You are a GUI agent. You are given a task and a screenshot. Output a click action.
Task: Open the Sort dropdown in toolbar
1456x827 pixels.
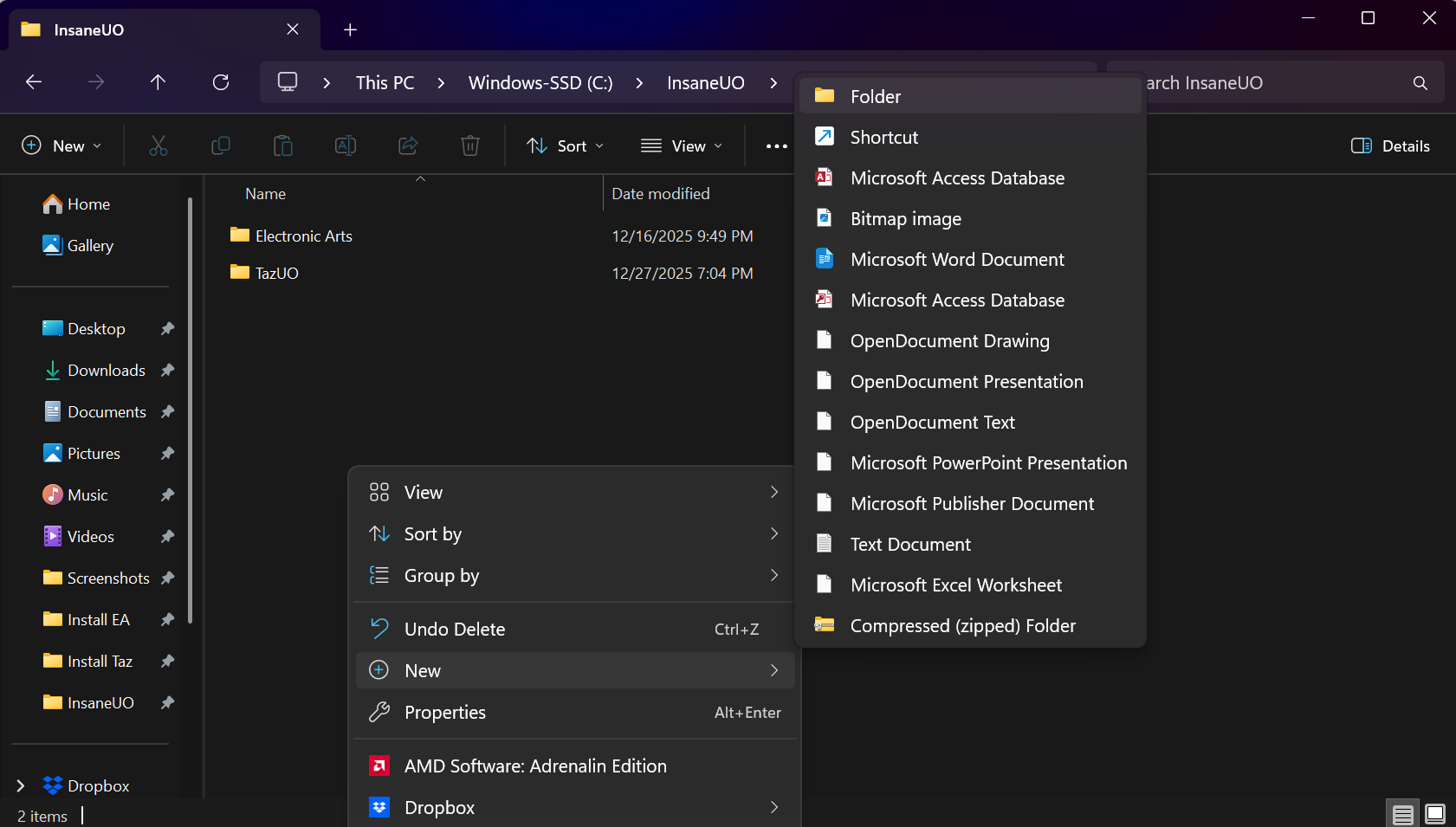coord(565,145)
